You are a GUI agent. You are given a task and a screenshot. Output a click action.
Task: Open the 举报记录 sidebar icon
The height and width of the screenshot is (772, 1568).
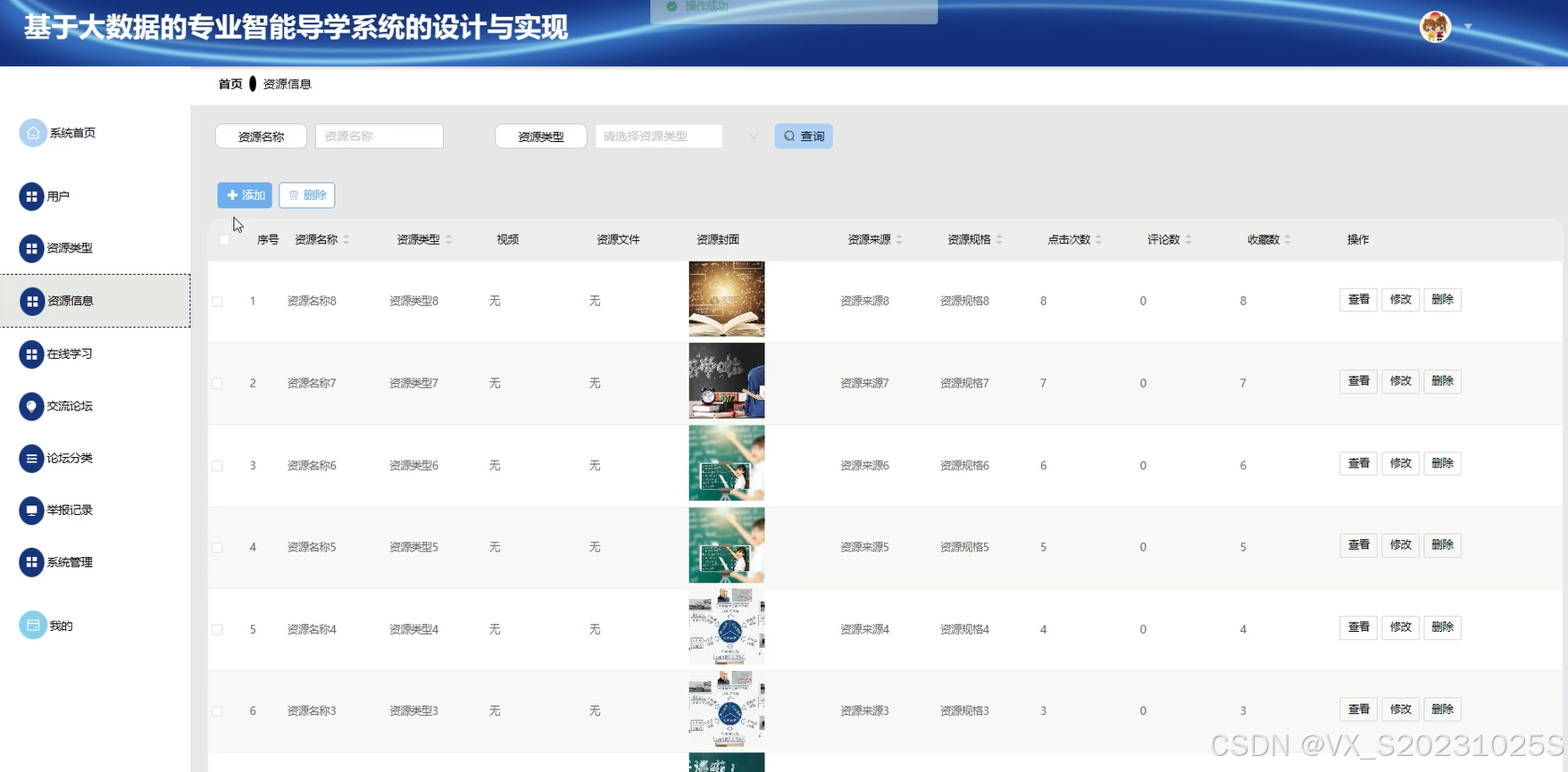pos(31,510)
